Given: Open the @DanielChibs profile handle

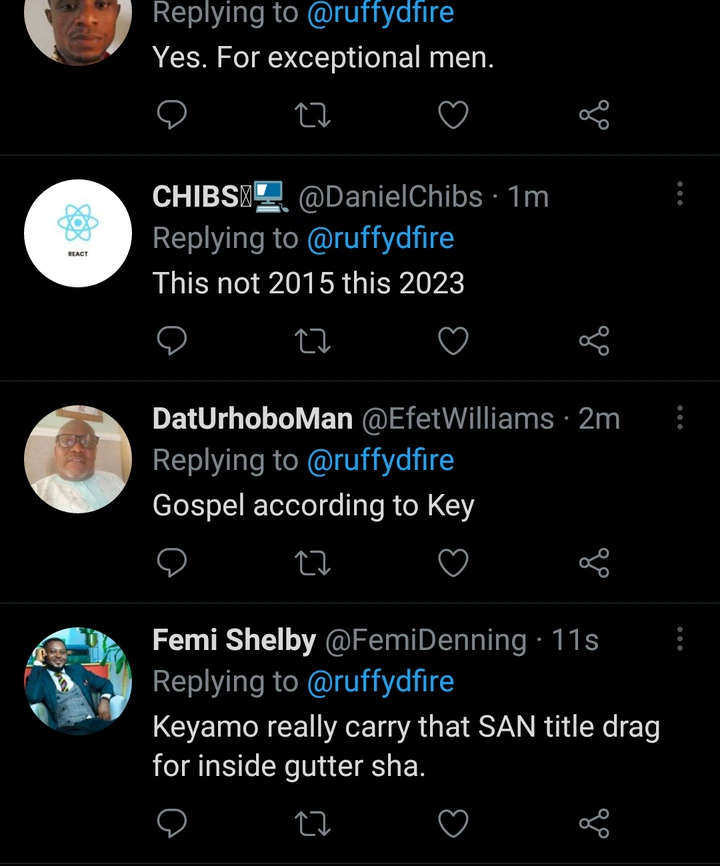Looking at the screenshot, I should 391,197.
